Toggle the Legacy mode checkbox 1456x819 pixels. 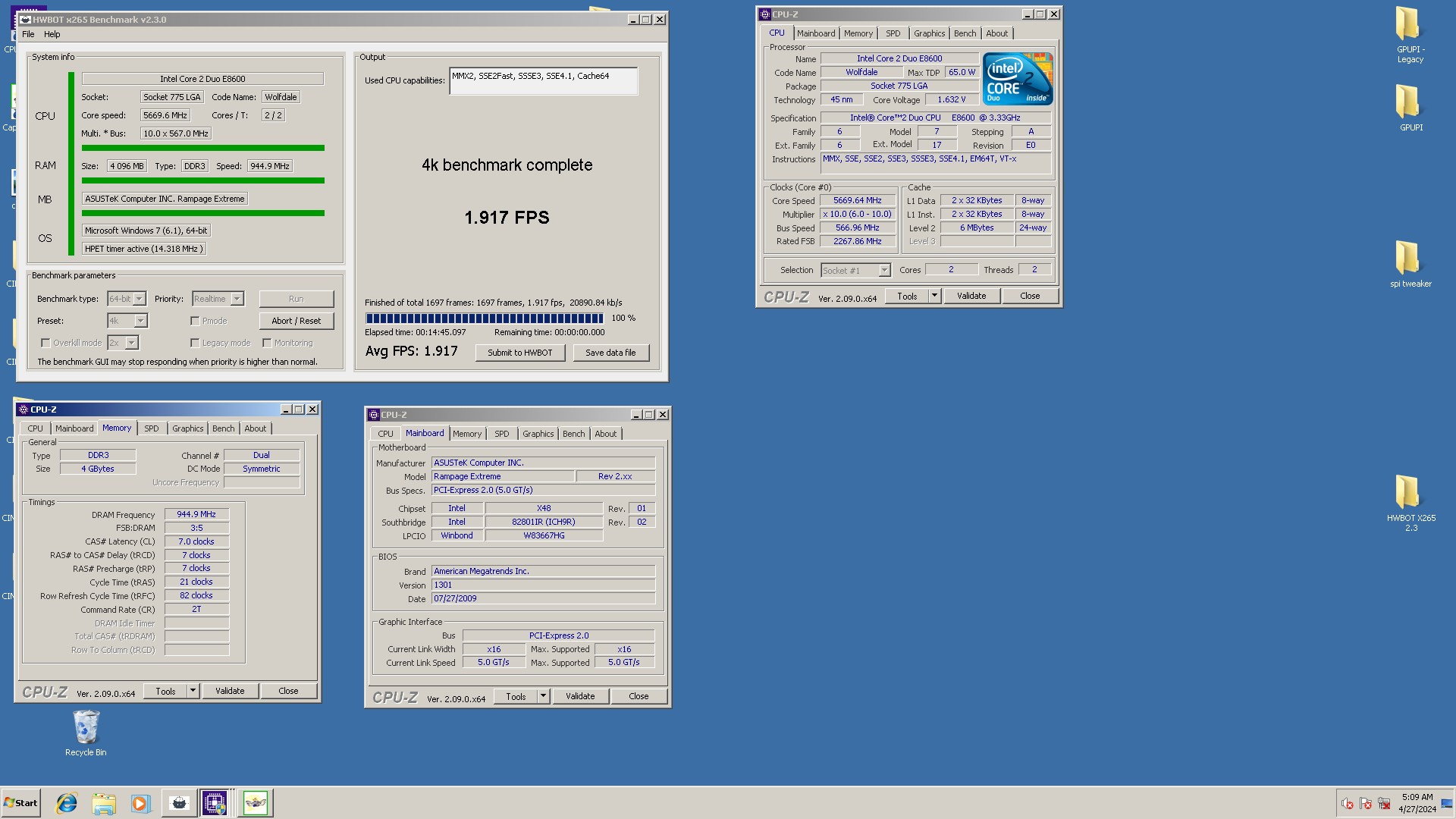click(195, 344)
